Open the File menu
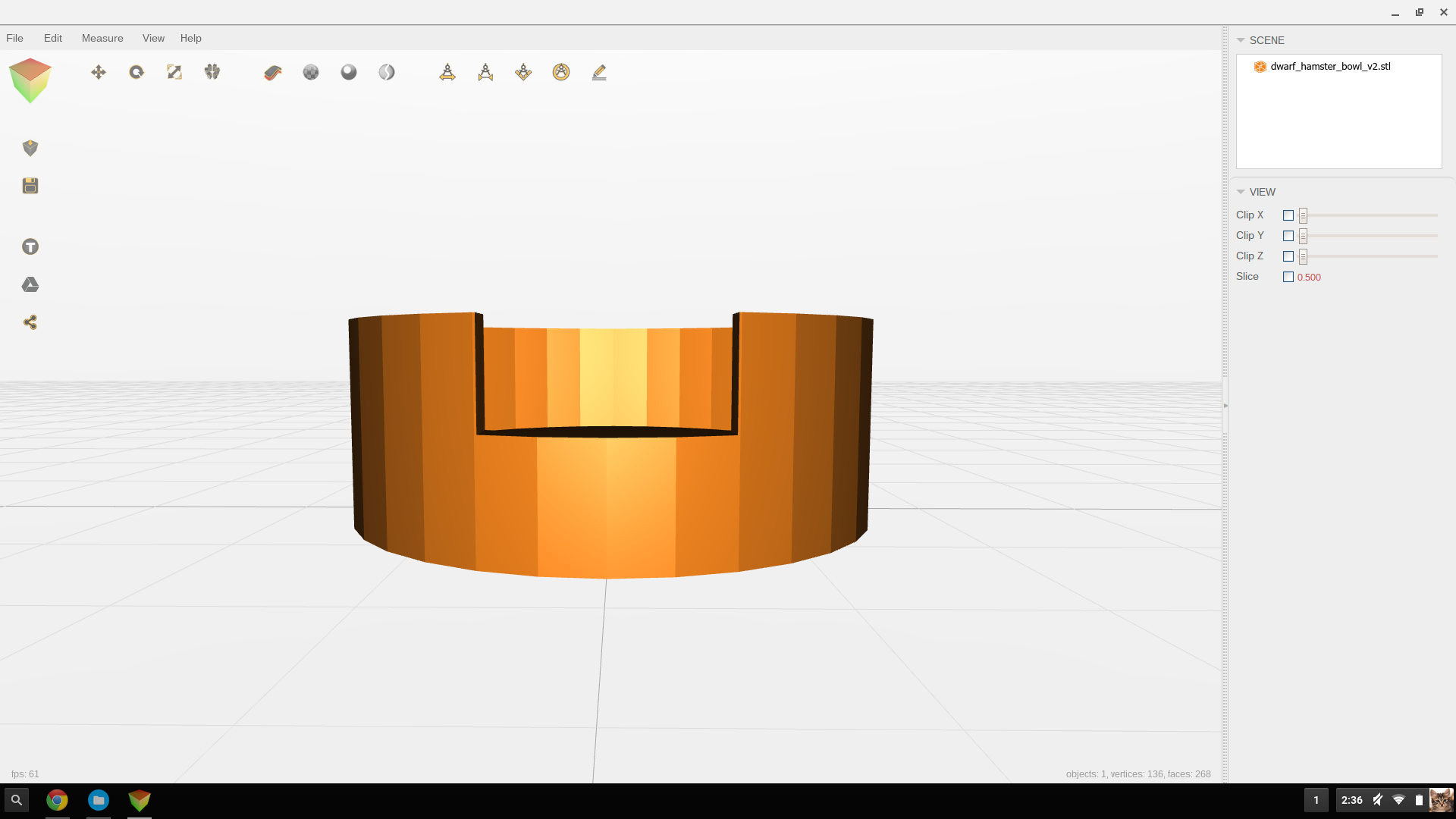 (14, 38)
